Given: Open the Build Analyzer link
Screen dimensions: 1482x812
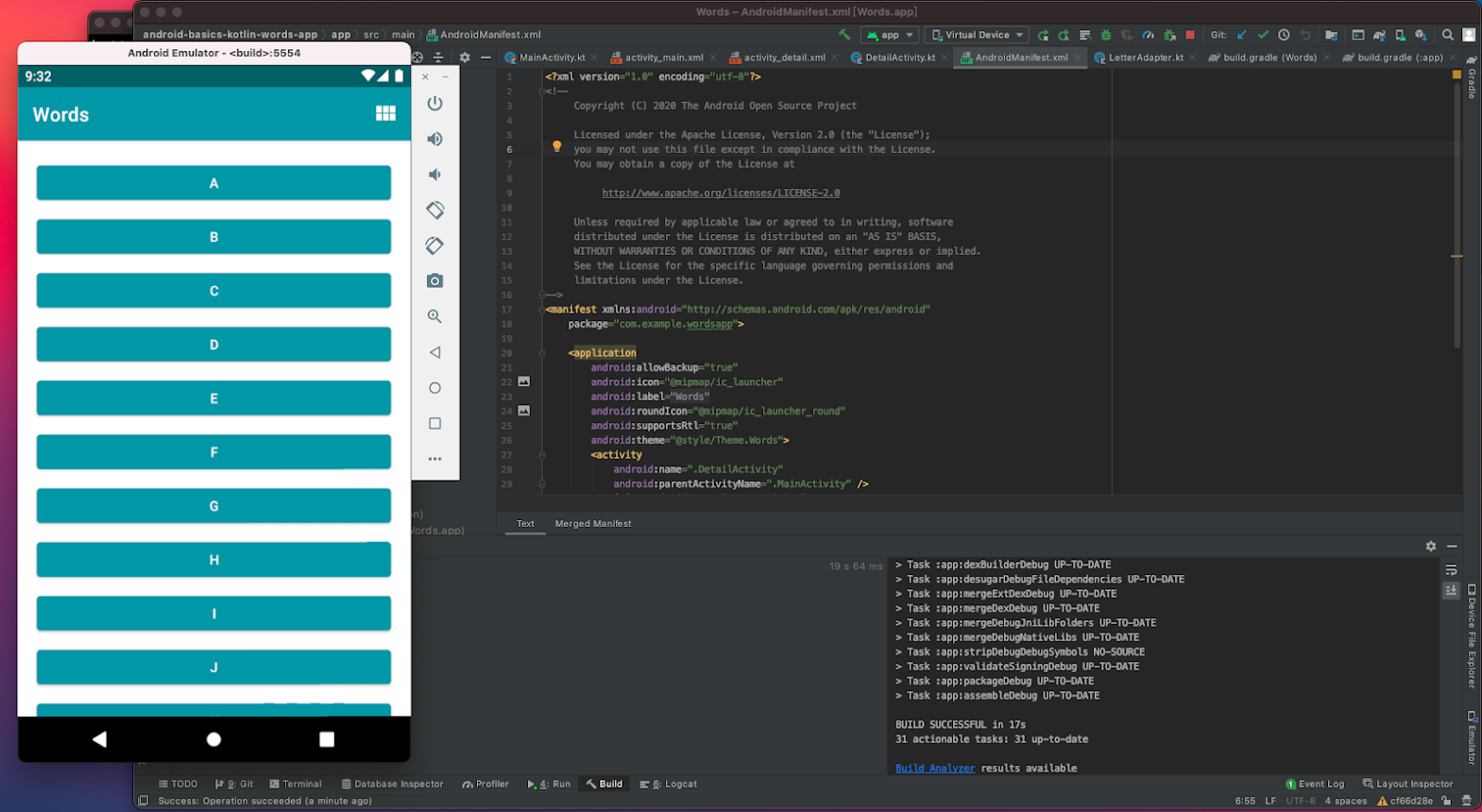Looking at the screenshot, I should coord(934,769).
